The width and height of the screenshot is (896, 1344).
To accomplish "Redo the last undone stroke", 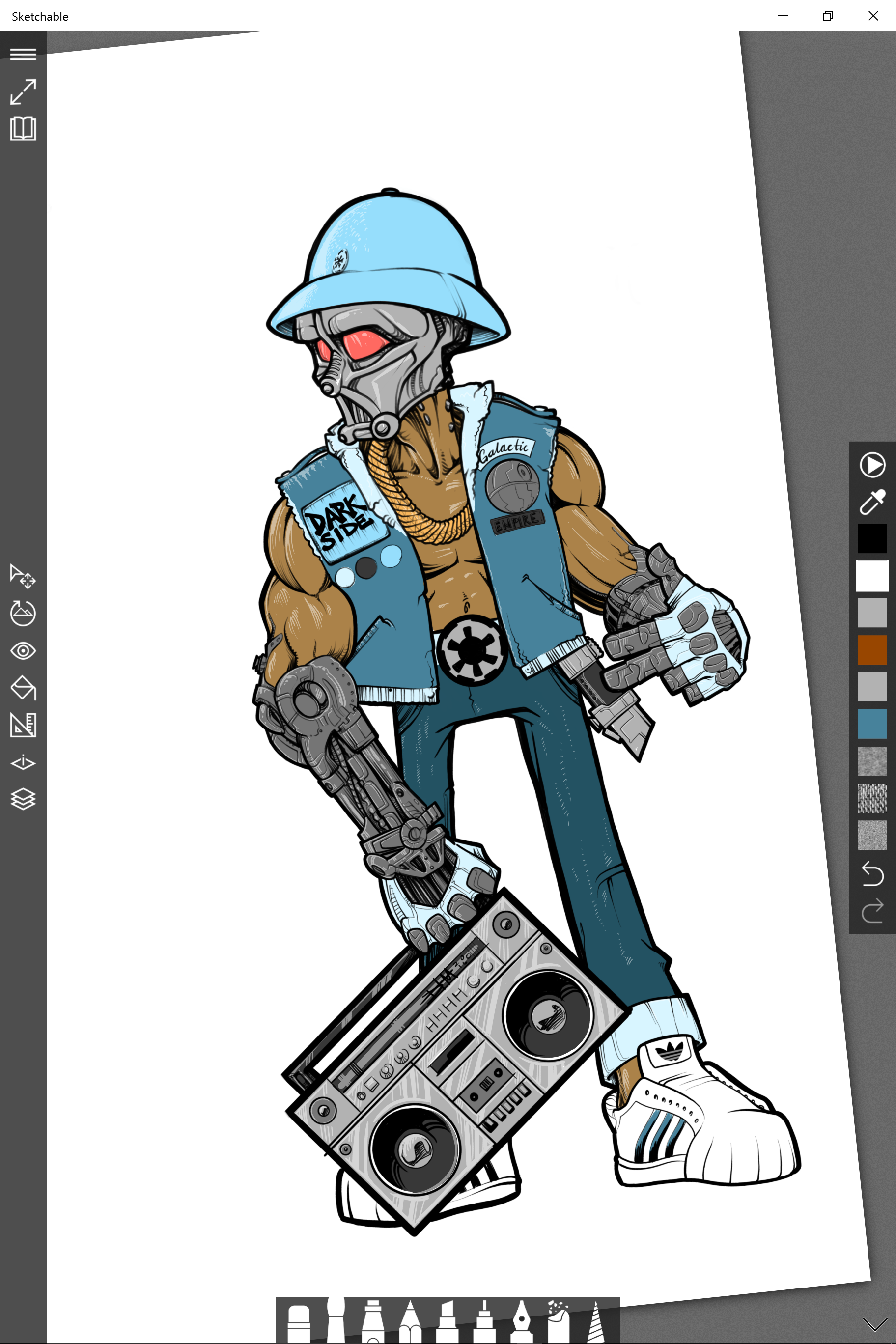I will pos(872,910).
